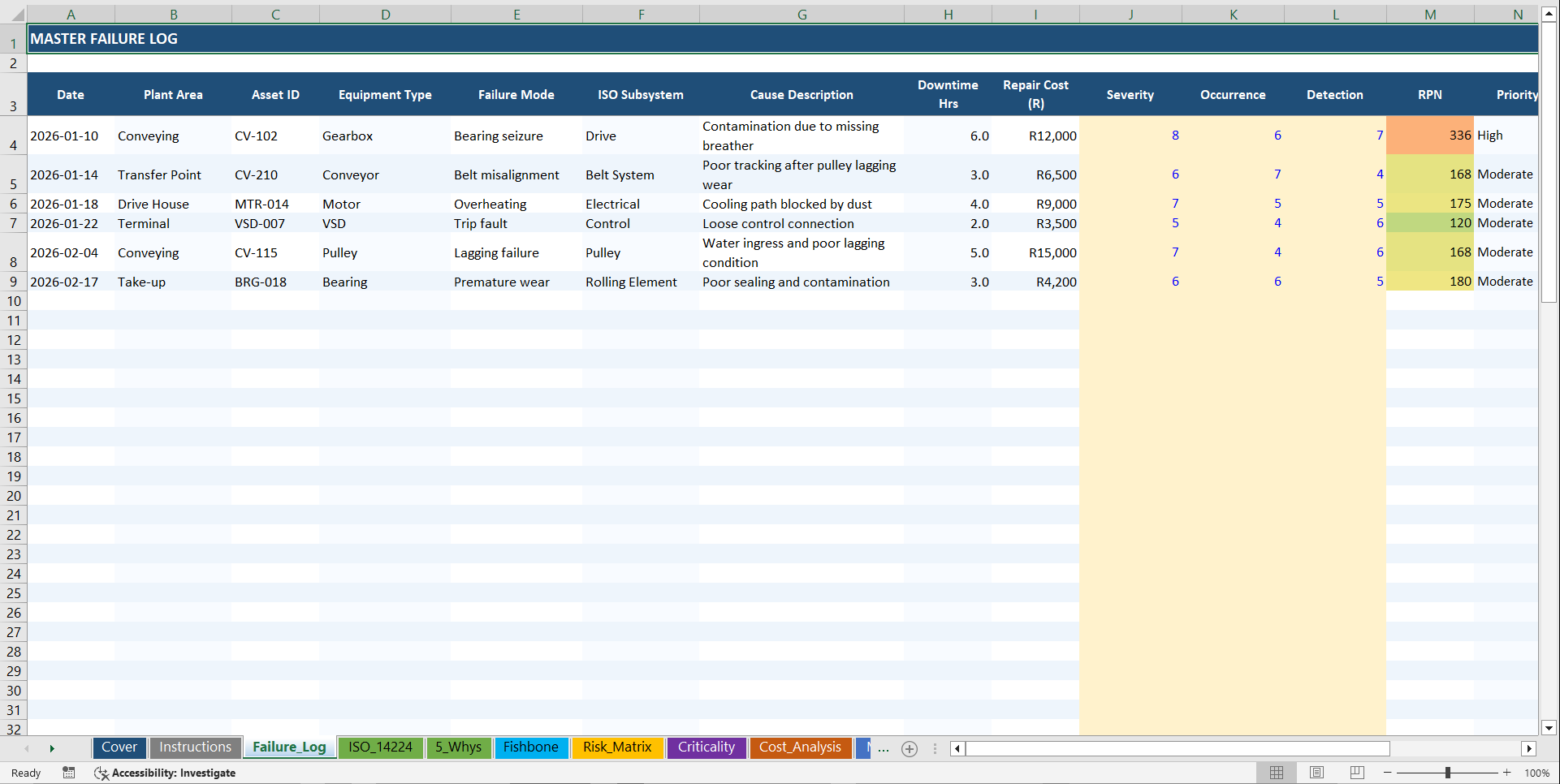
Task: Click the Instructions sheet tab
Action: tap(195, 747)
